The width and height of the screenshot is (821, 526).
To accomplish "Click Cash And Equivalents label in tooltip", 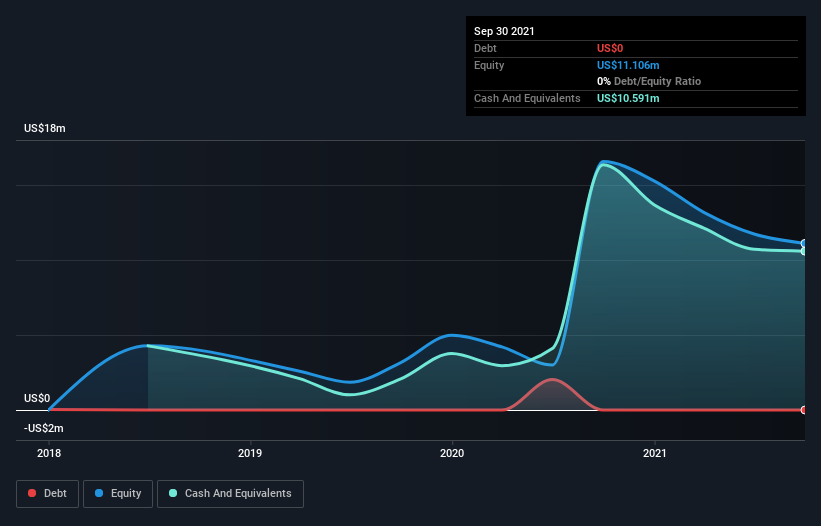I will [527, 98].
